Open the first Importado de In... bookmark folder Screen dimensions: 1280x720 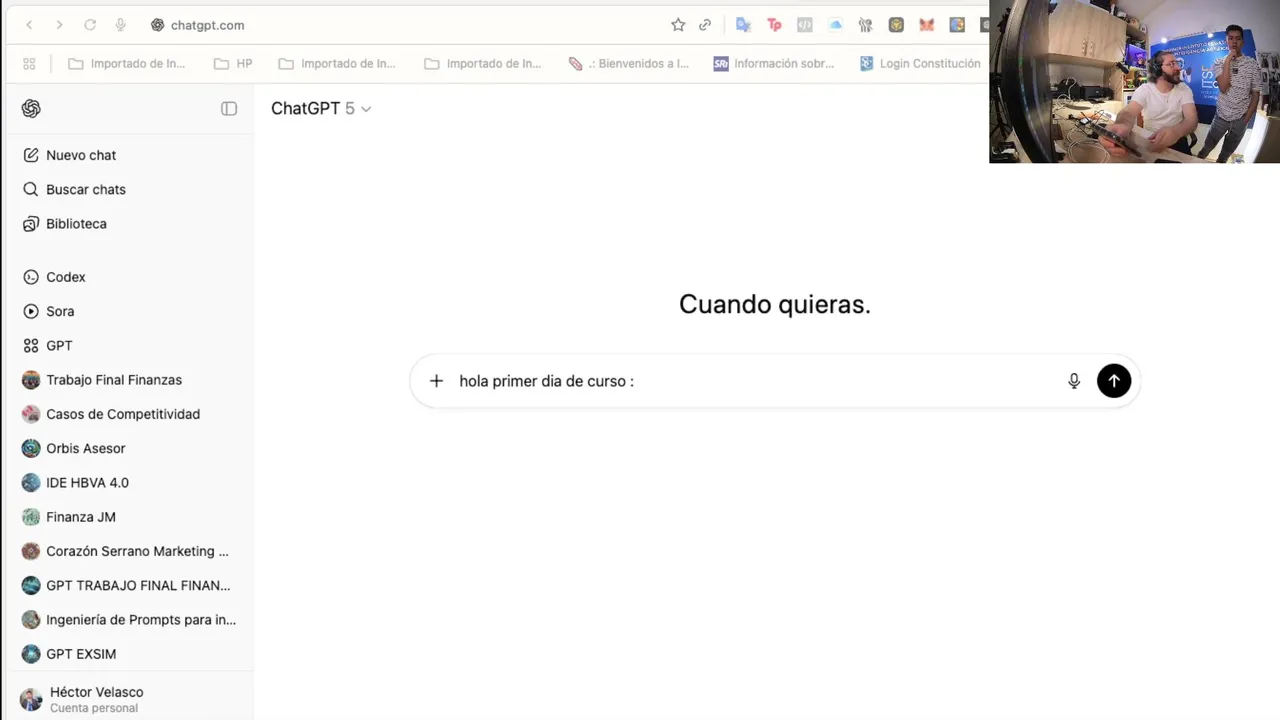click(x=127, y=63)
